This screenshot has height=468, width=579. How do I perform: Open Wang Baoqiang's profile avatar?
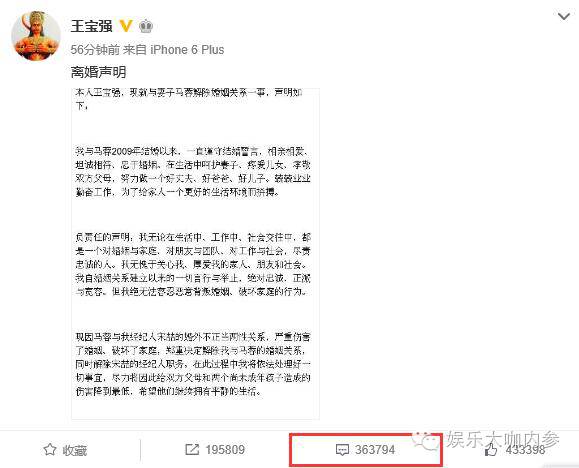[x=36, y=35]
